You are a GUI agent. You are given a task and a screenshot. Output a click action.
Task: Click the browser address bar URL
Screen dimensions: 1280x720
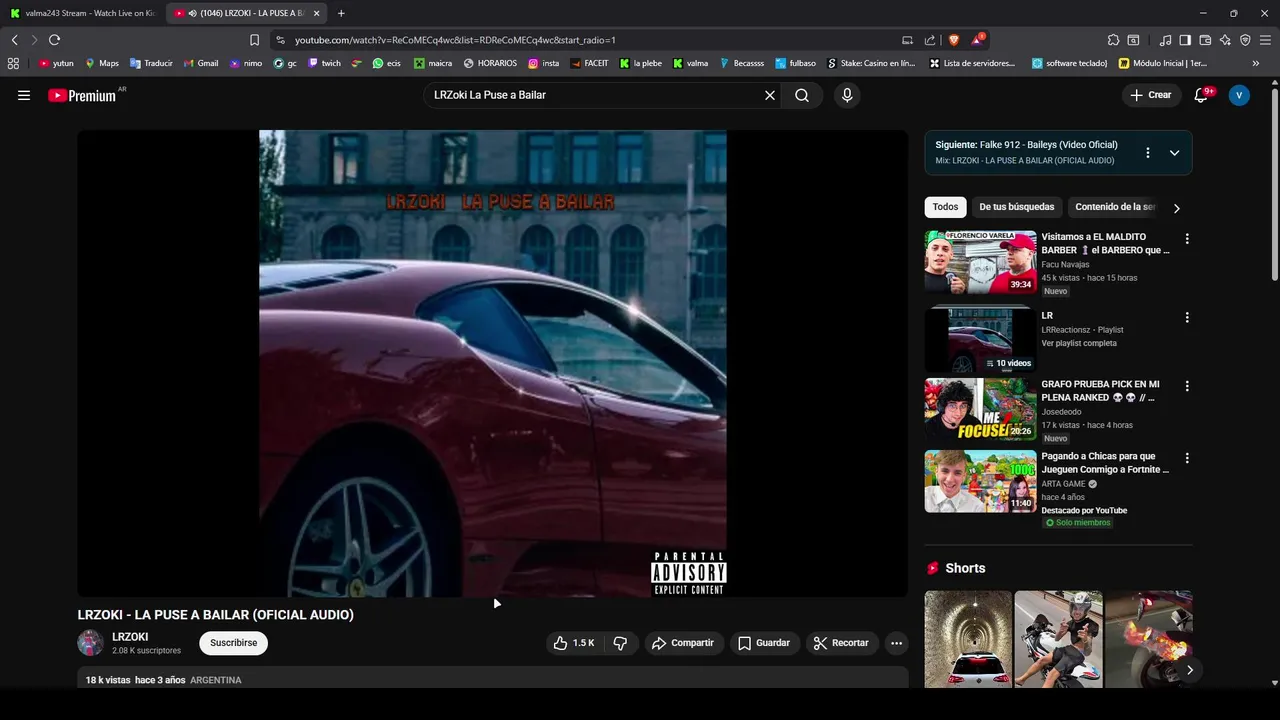(x=455, y=40)
